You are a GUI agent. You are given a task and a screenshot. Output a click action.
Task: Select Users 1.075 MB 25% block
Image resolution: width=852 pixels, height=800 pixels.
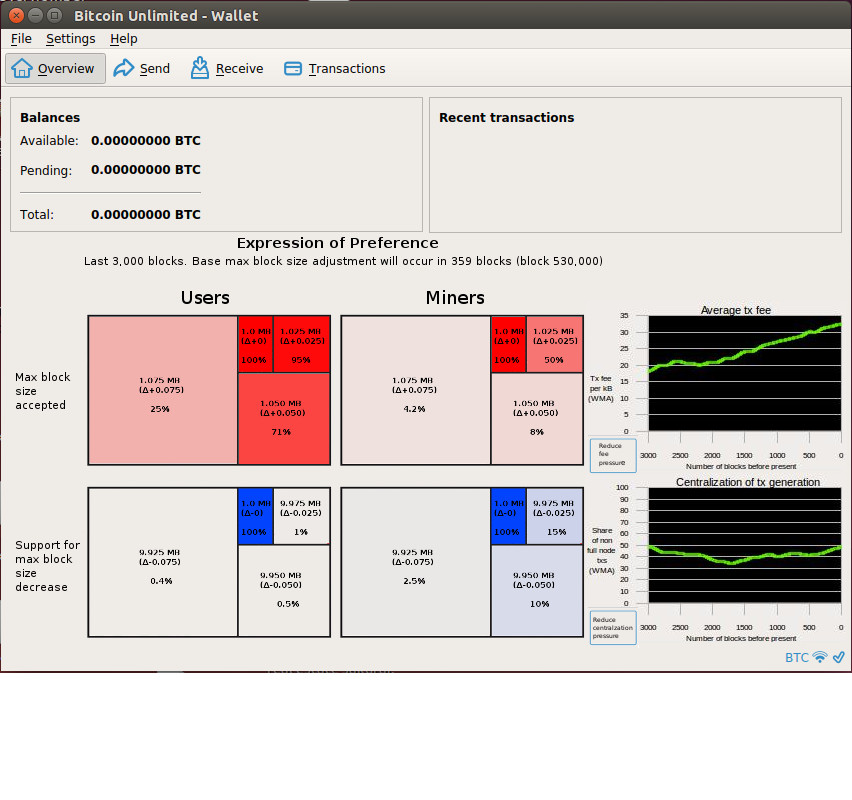point(162,390)
